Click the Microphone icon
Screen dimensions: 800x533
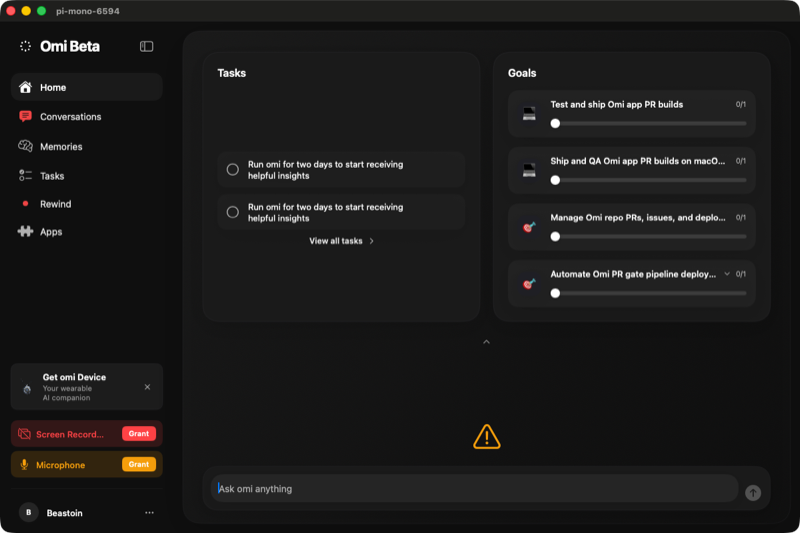point(24,465)
